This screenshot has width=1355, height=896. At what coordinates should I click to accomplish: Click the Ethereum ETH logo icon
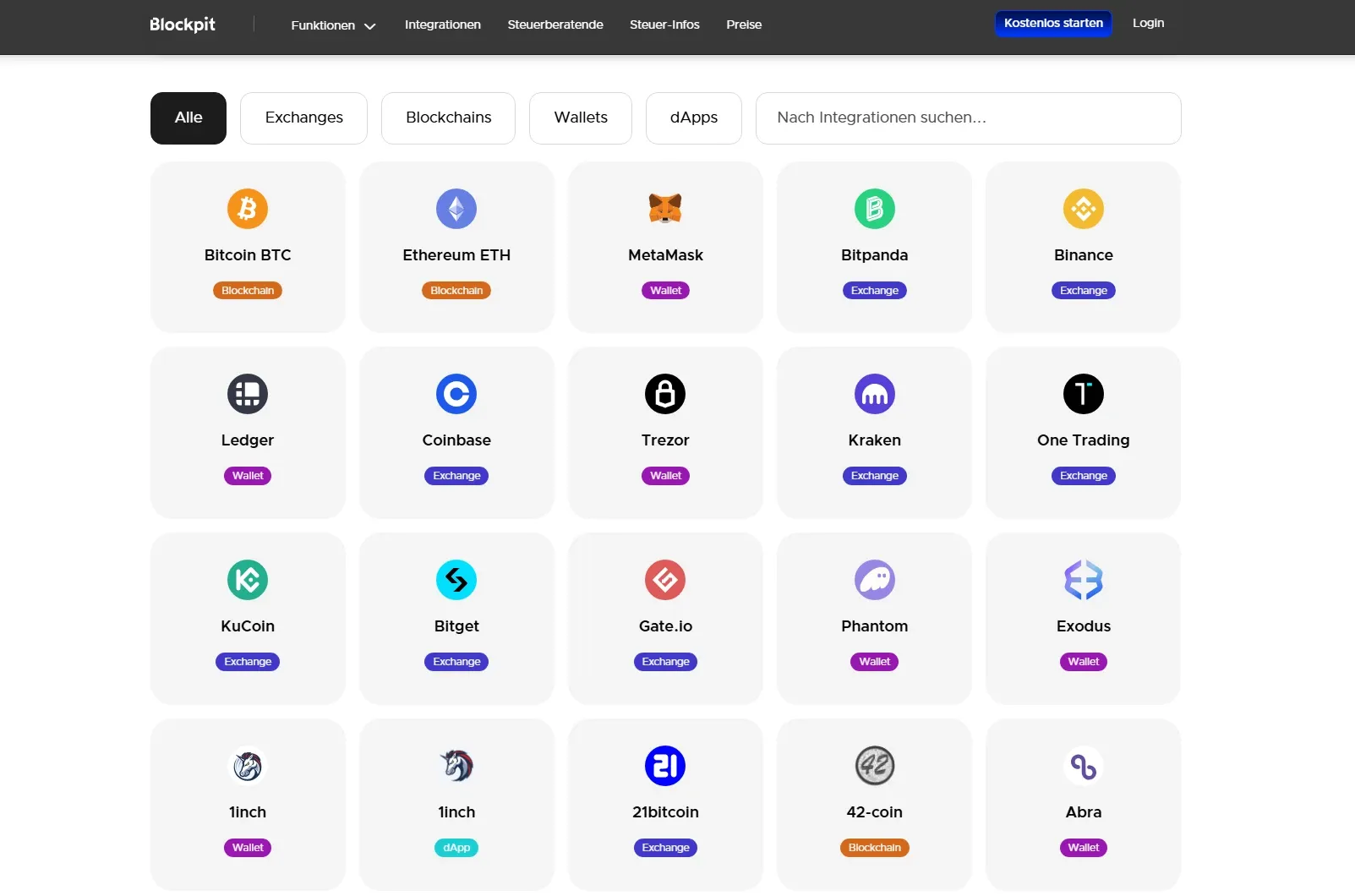(x=456, y=209)
